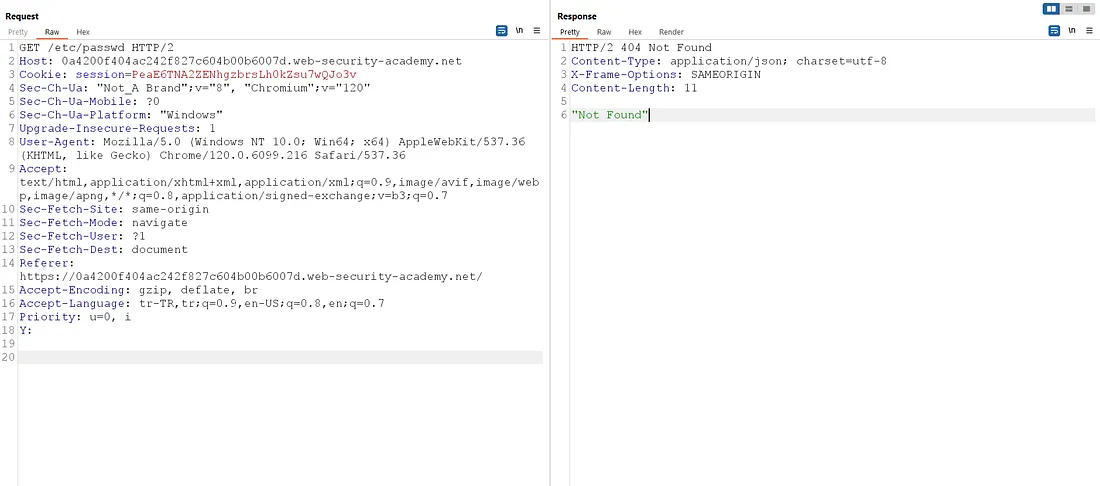Open the Response Raw tab
This screenshot has width=1100, height=486.
pos(604,32)
